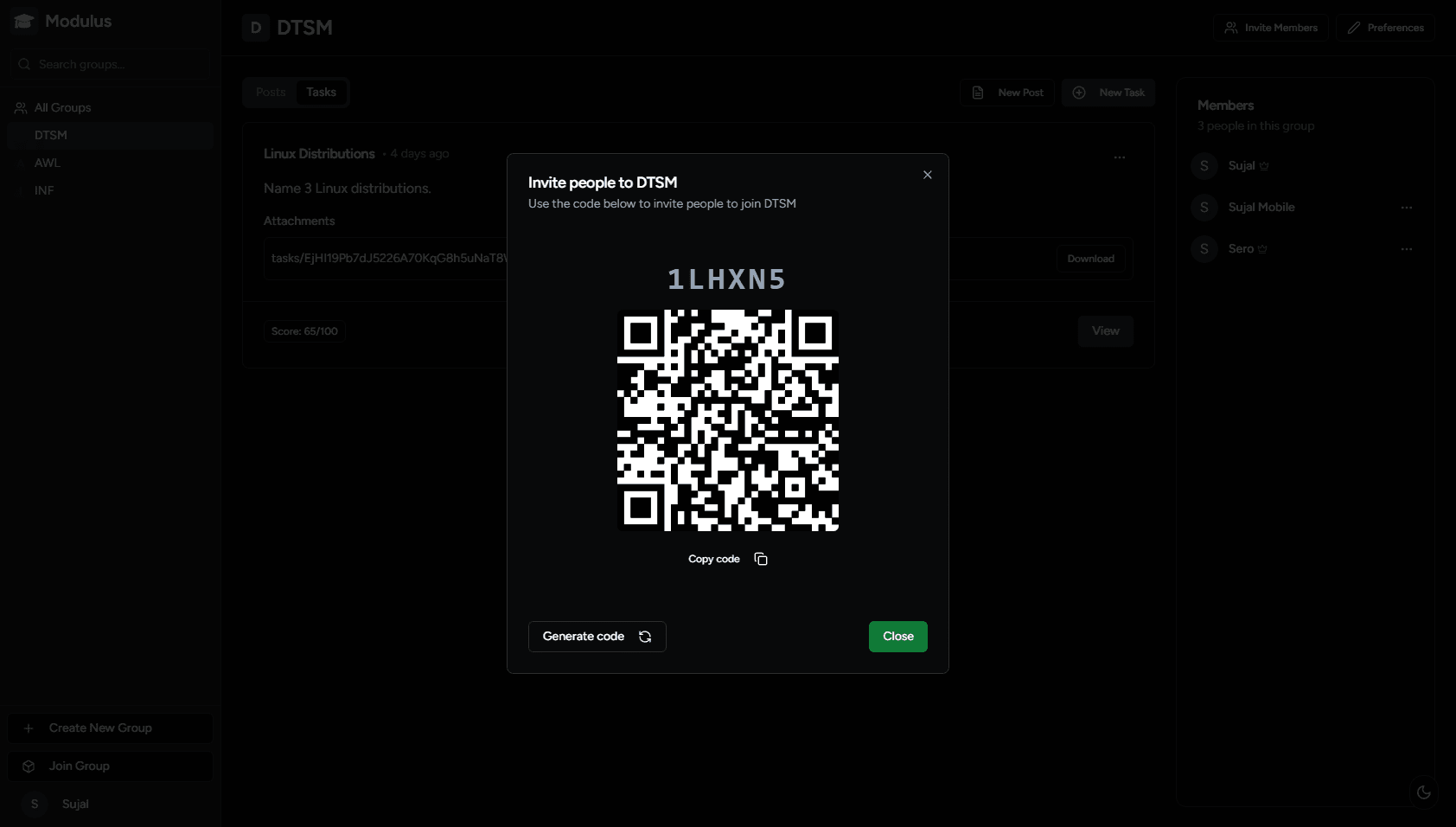Expand the Linux Distributions task options menu
This screenshot has height=827, width=1456.
coord(1119,157)
